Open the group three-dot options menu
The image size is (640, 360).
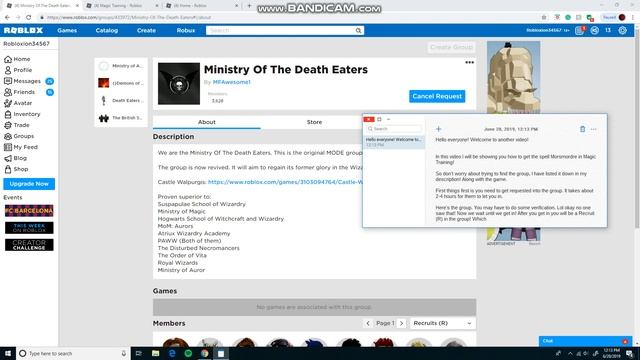(469, 62)
